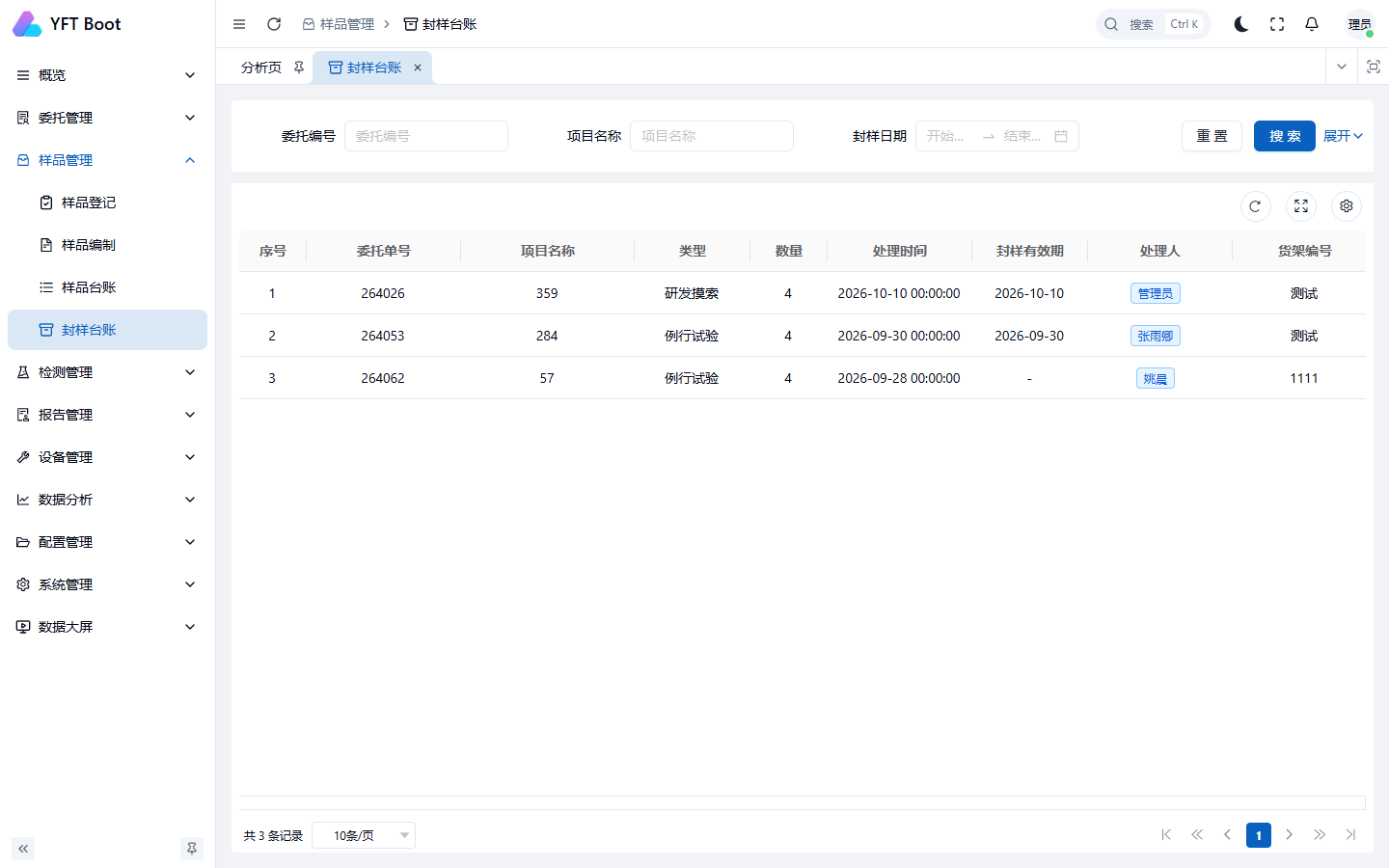This screenshot has width=1389, height=868.
Task: Expand the 概览 menu
Action: (x=107, y=75)
